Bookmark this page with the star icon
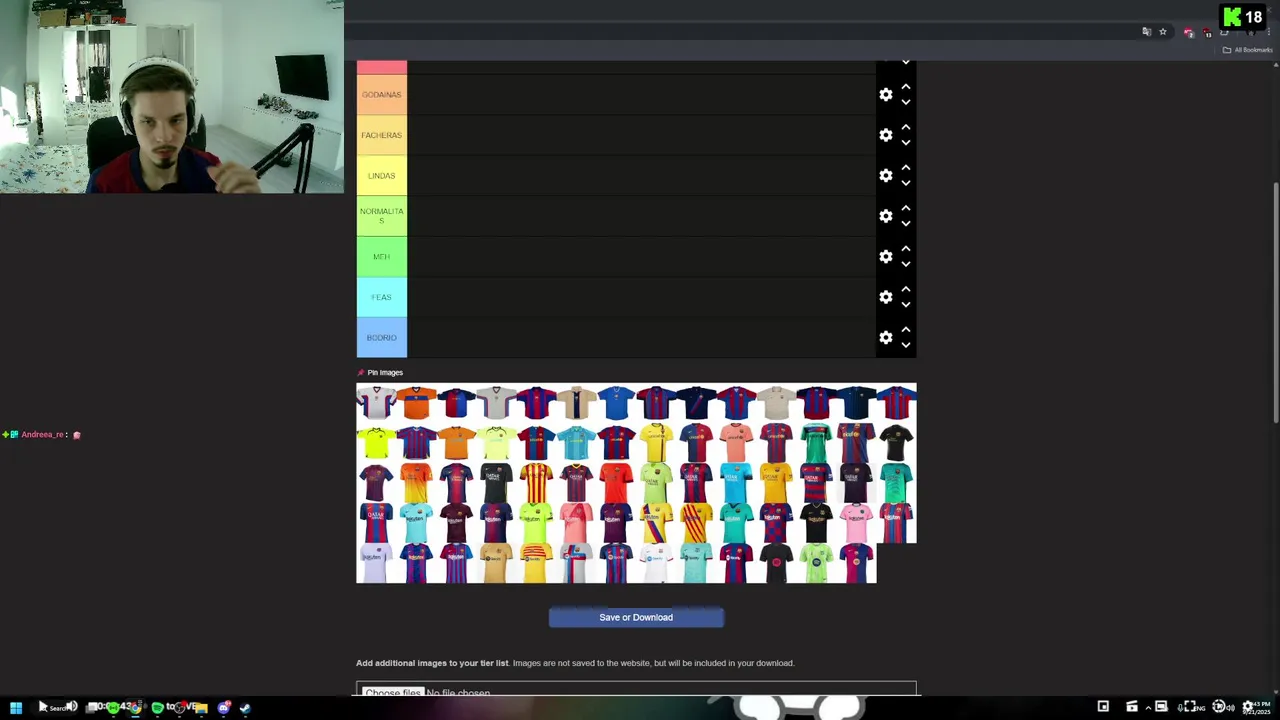 point(1163,32)
